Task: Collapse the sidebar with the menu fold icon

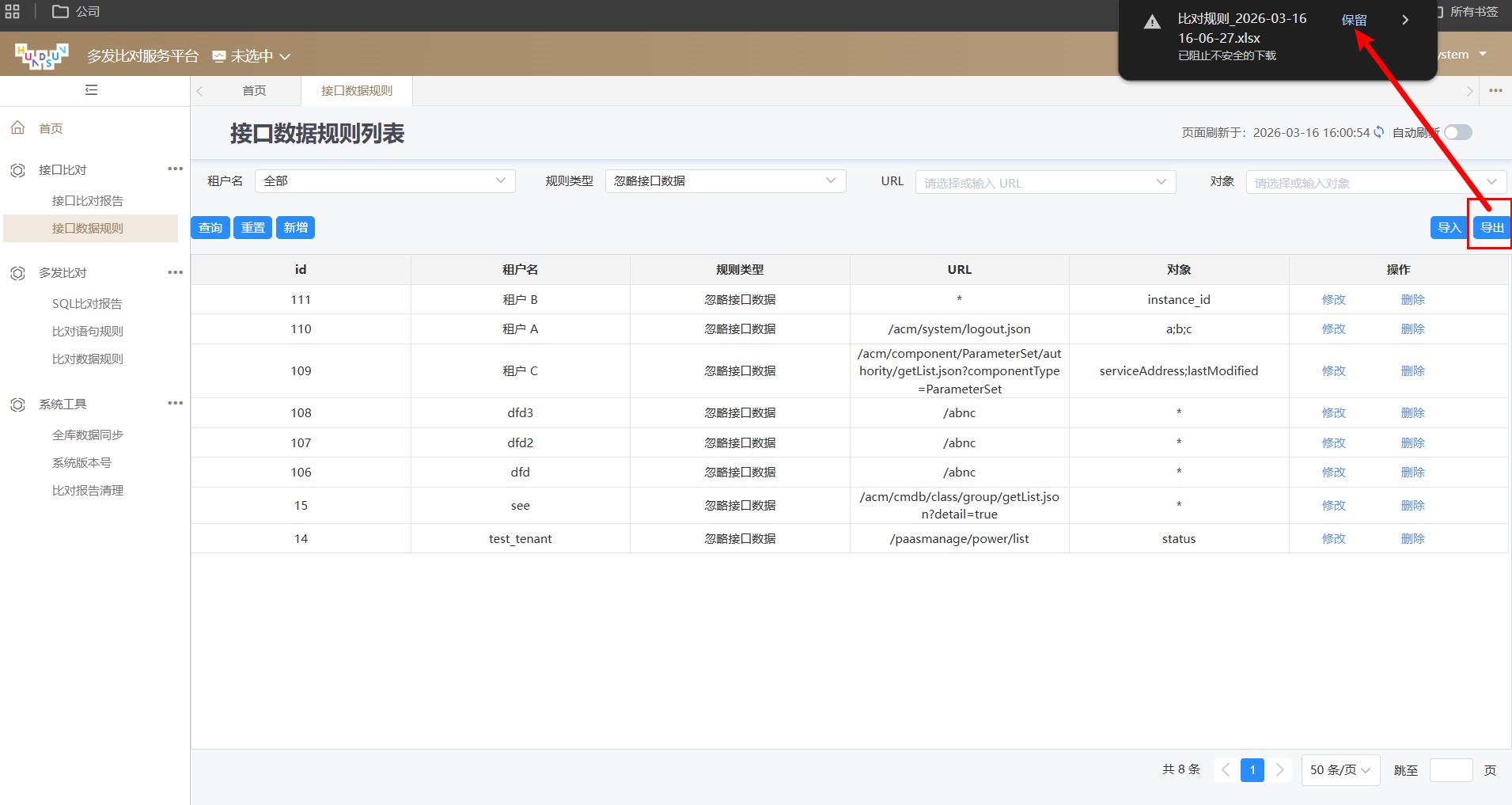Action: 92,90
